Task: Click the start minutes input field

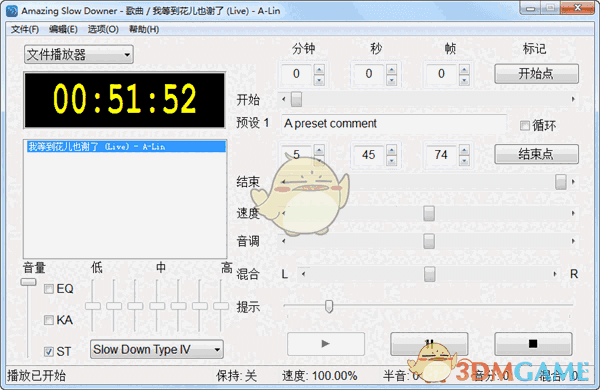Action: [297, 74]
